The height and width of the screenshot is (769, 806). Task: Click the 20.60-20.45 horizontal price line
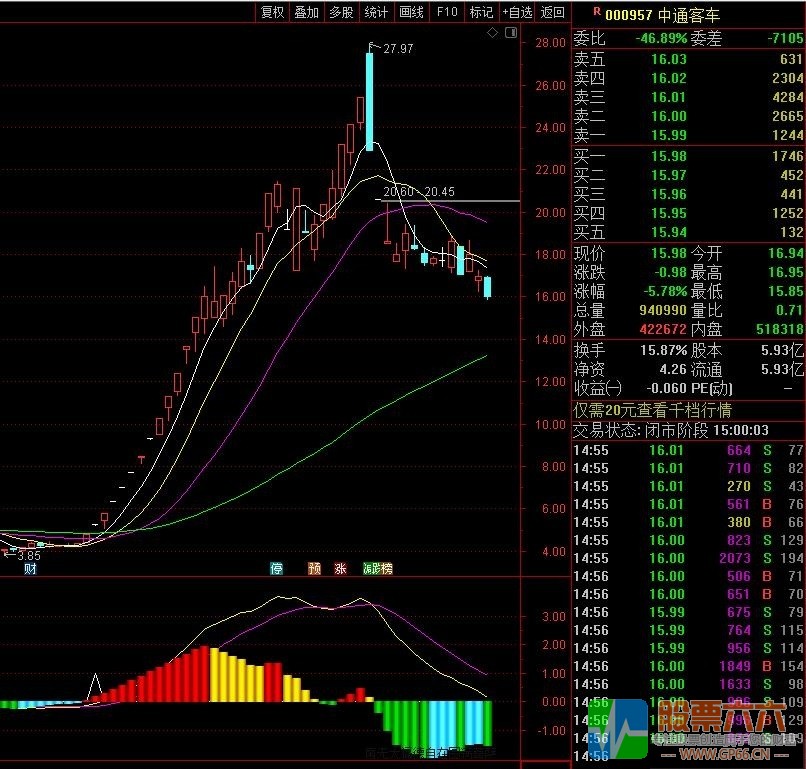[x=447, y=200]
